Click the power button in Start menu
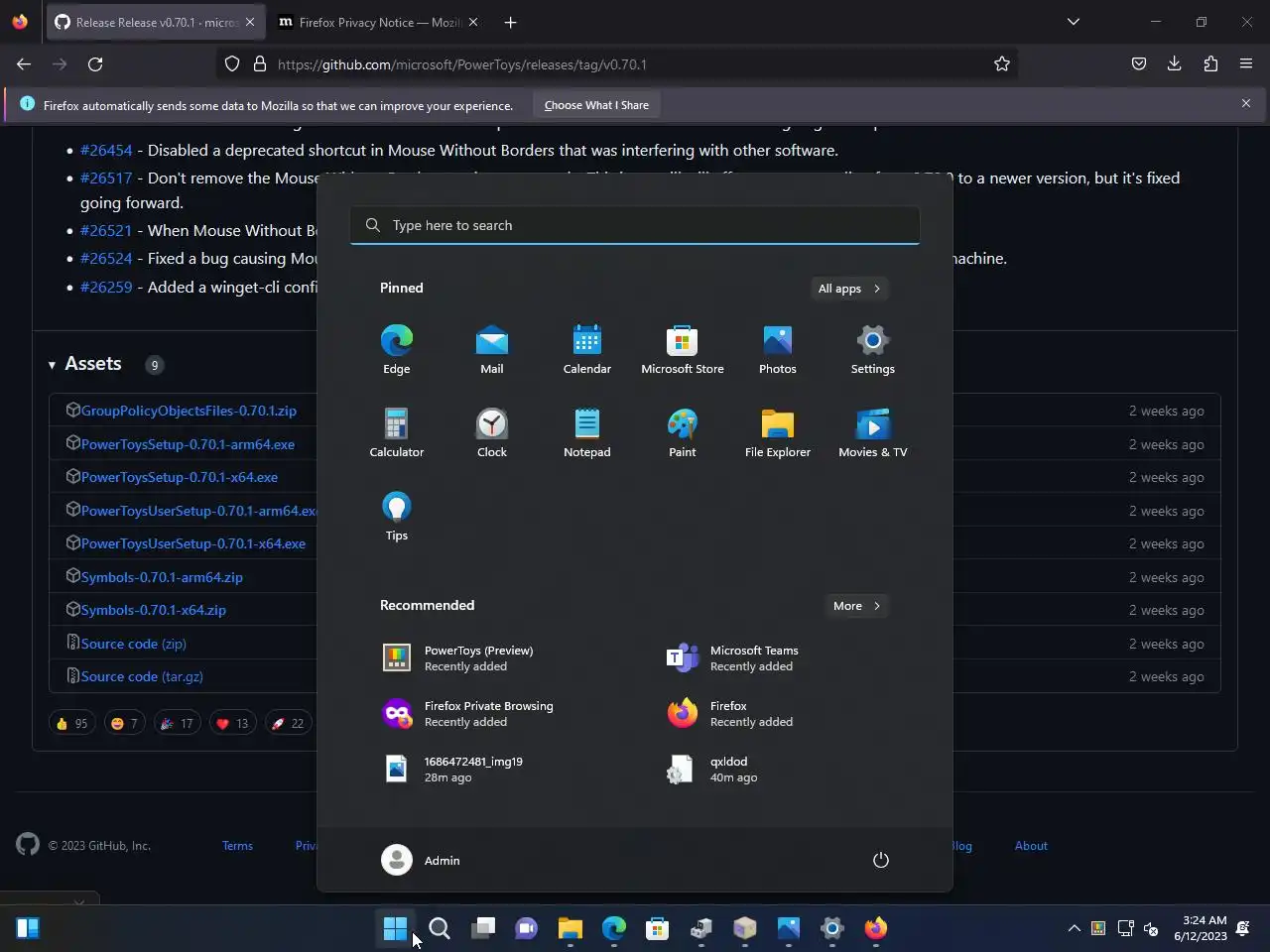The height and width of the screenshot is (952, 1270). [x=880, y=860]
